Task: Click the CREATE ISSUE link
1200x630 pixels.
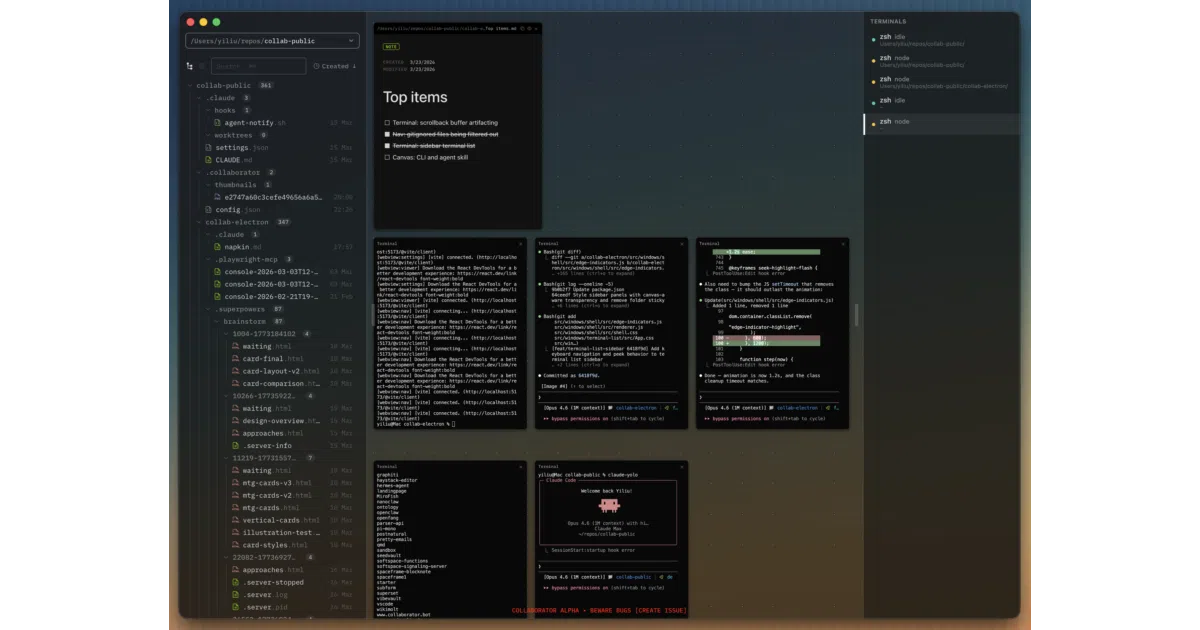Action: coord(662,610)
